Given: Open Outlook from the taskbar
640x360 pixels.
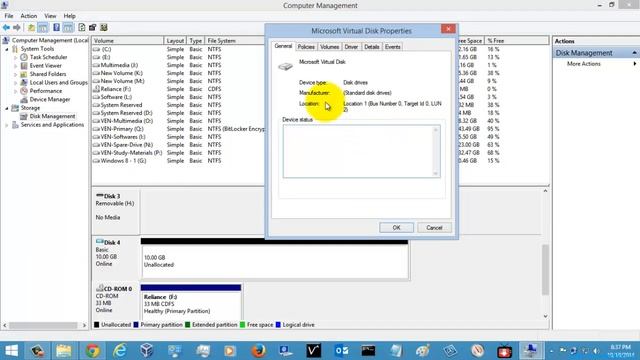Looking at the screenshot, I should (342, 351).
